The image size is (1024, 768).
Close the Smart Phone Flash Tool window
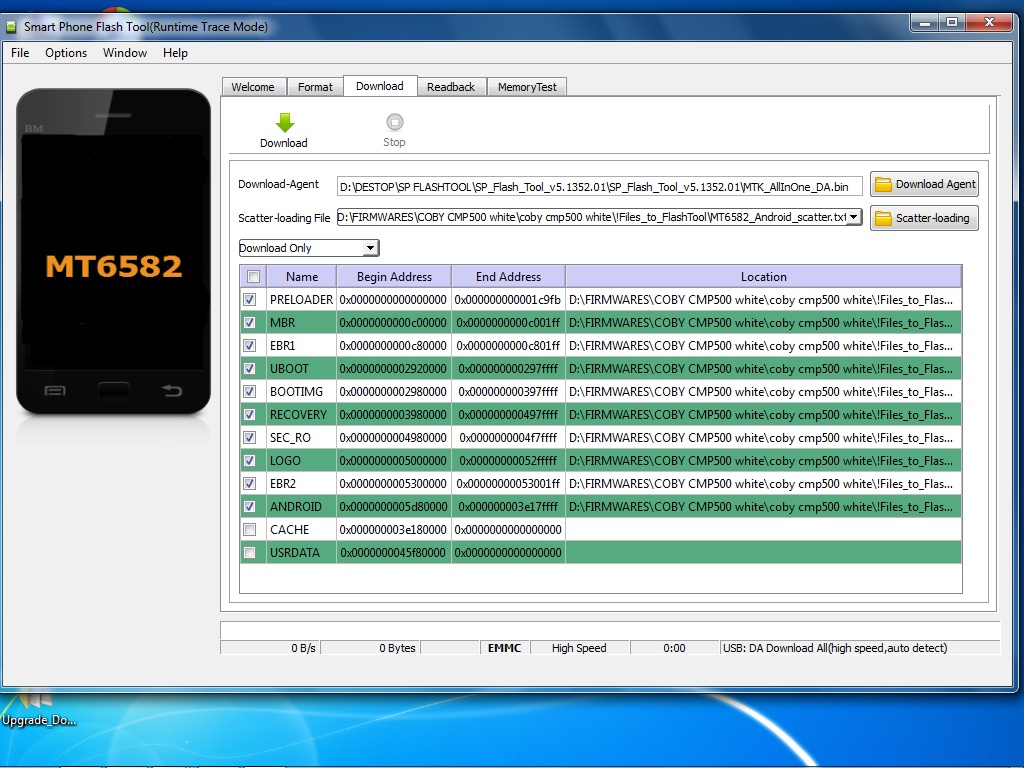point(989,23)
